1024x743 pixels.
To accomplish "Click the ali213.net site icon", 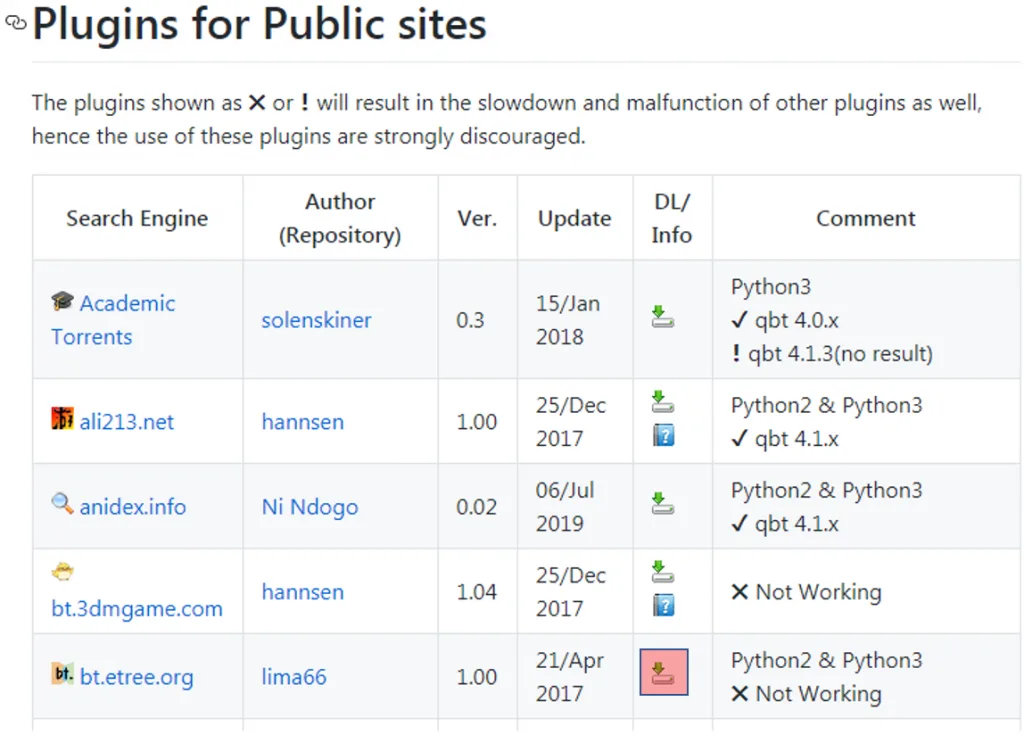I will [x=63, y=419].
